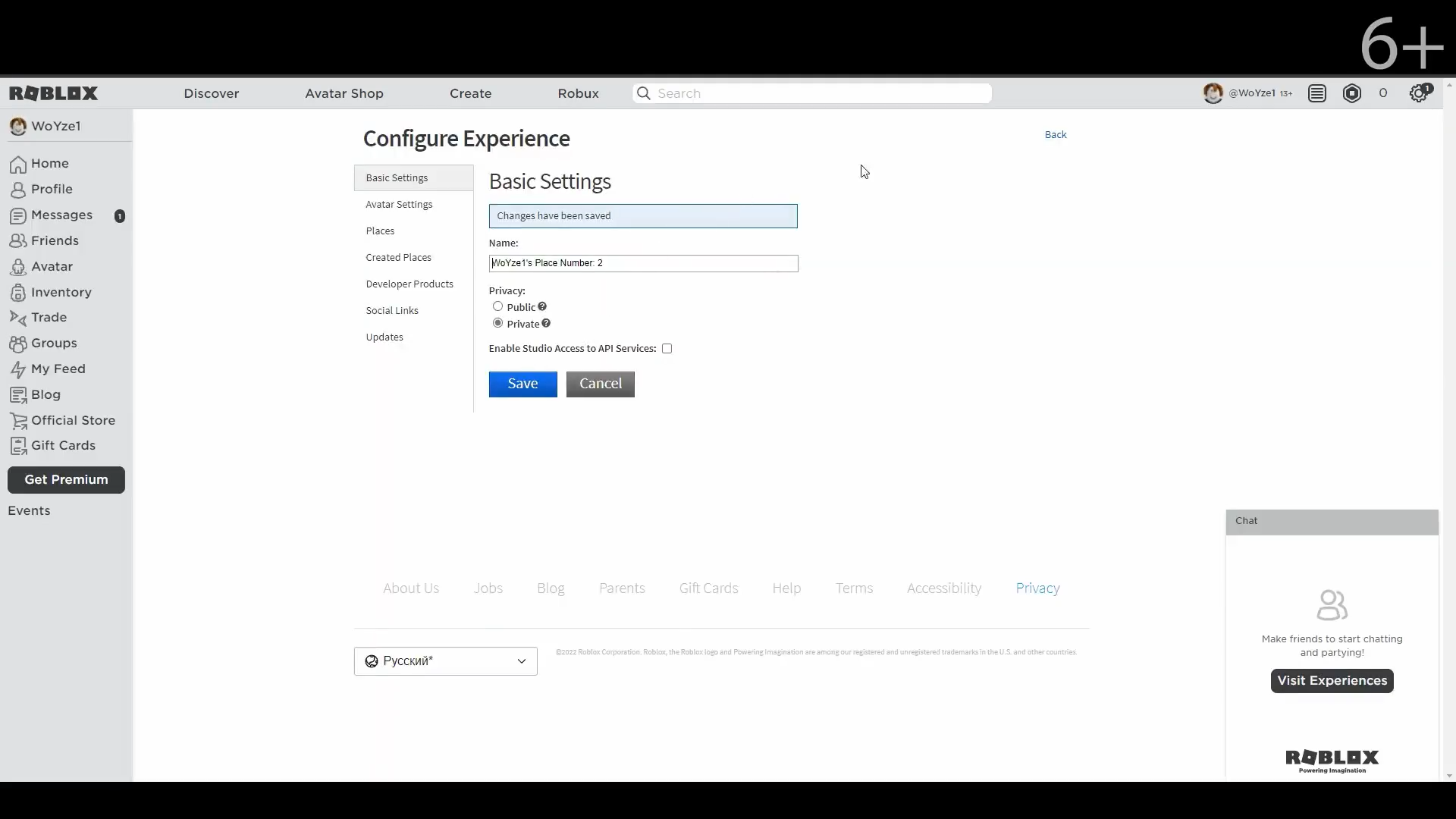Click the Trade sidebar icon
The height and width of the screenshot is (819, 1456).
point(18,318)
